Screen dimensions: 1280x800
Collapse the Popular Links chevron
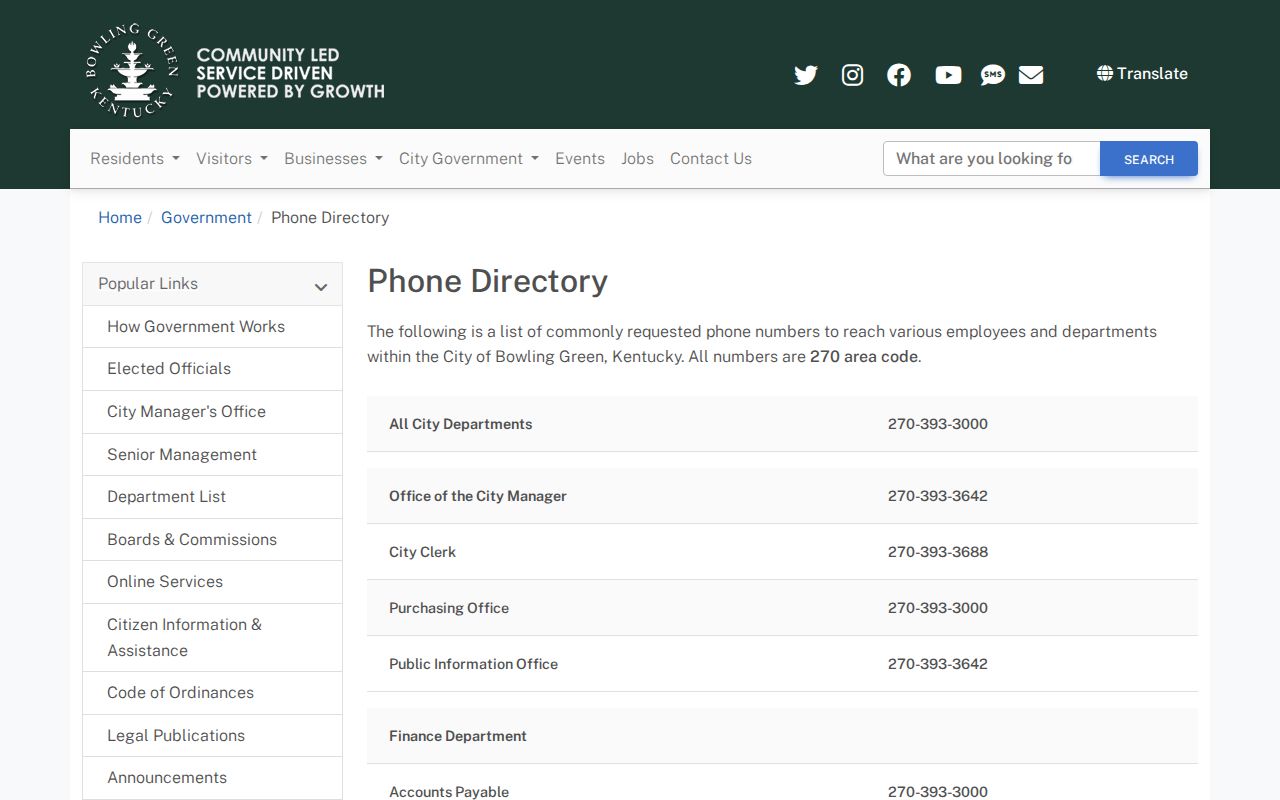(x=321, y=287)
